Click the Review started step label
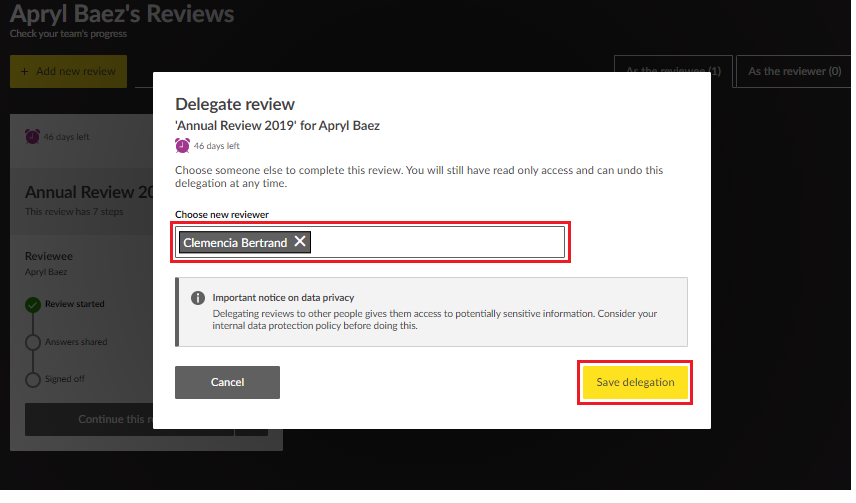 click(x=74, y=304)
